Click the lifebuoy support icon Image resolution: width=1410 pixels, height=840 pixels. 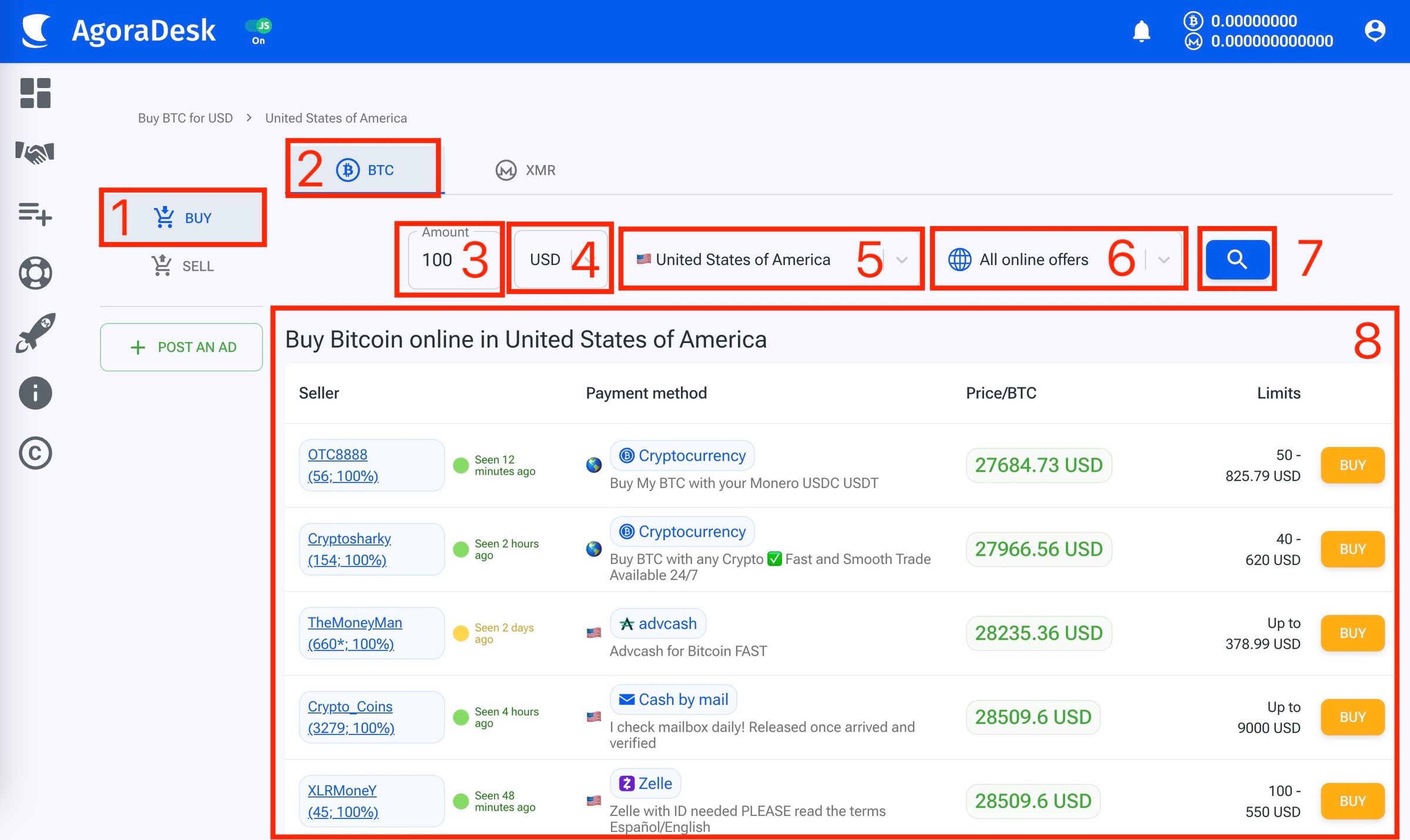[35, 273]
